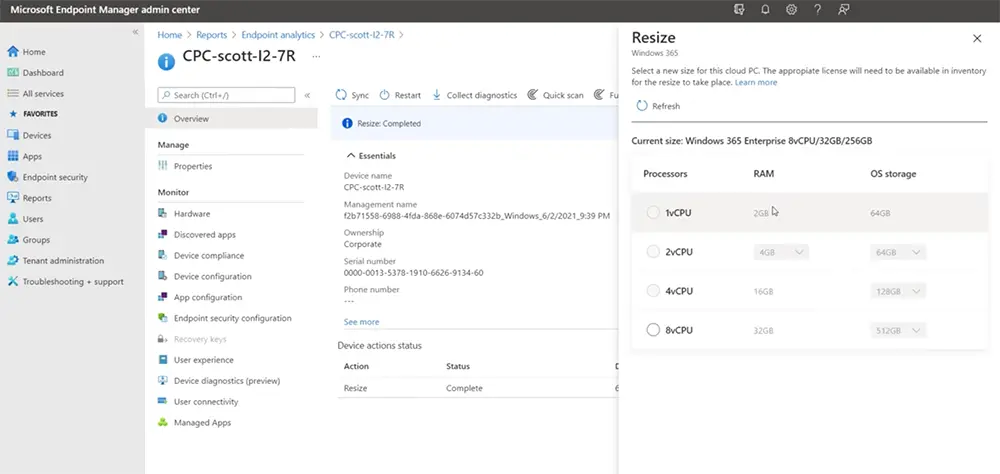Open the 64GB storage dropdown for 2vCPU

click(x=898, y=252)
